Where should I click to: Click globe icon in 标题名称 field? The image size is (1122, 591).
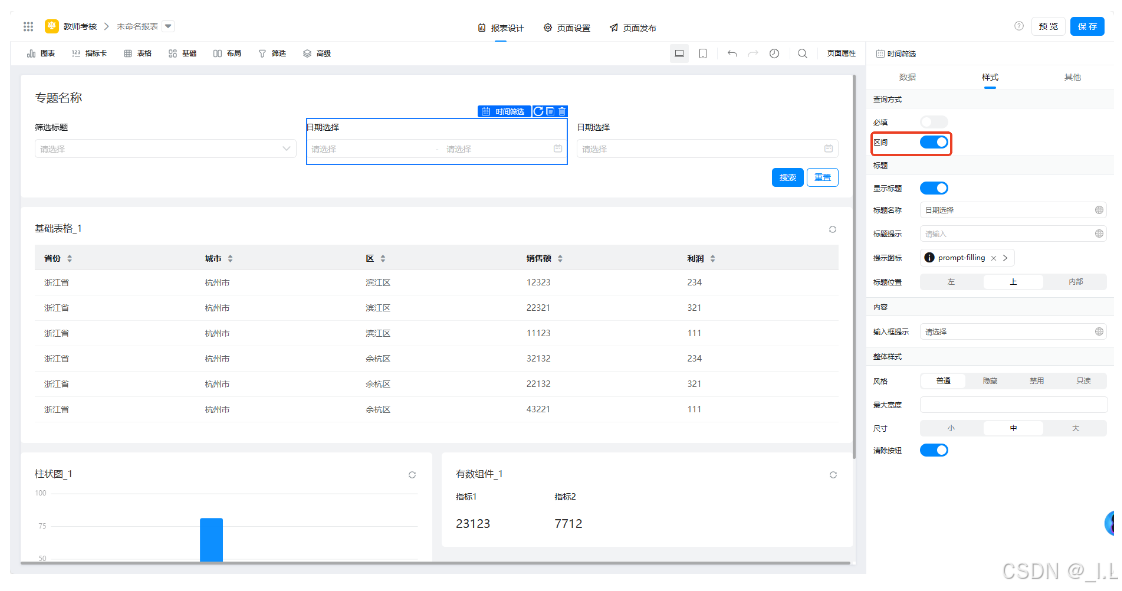(x=1098, y=210)
